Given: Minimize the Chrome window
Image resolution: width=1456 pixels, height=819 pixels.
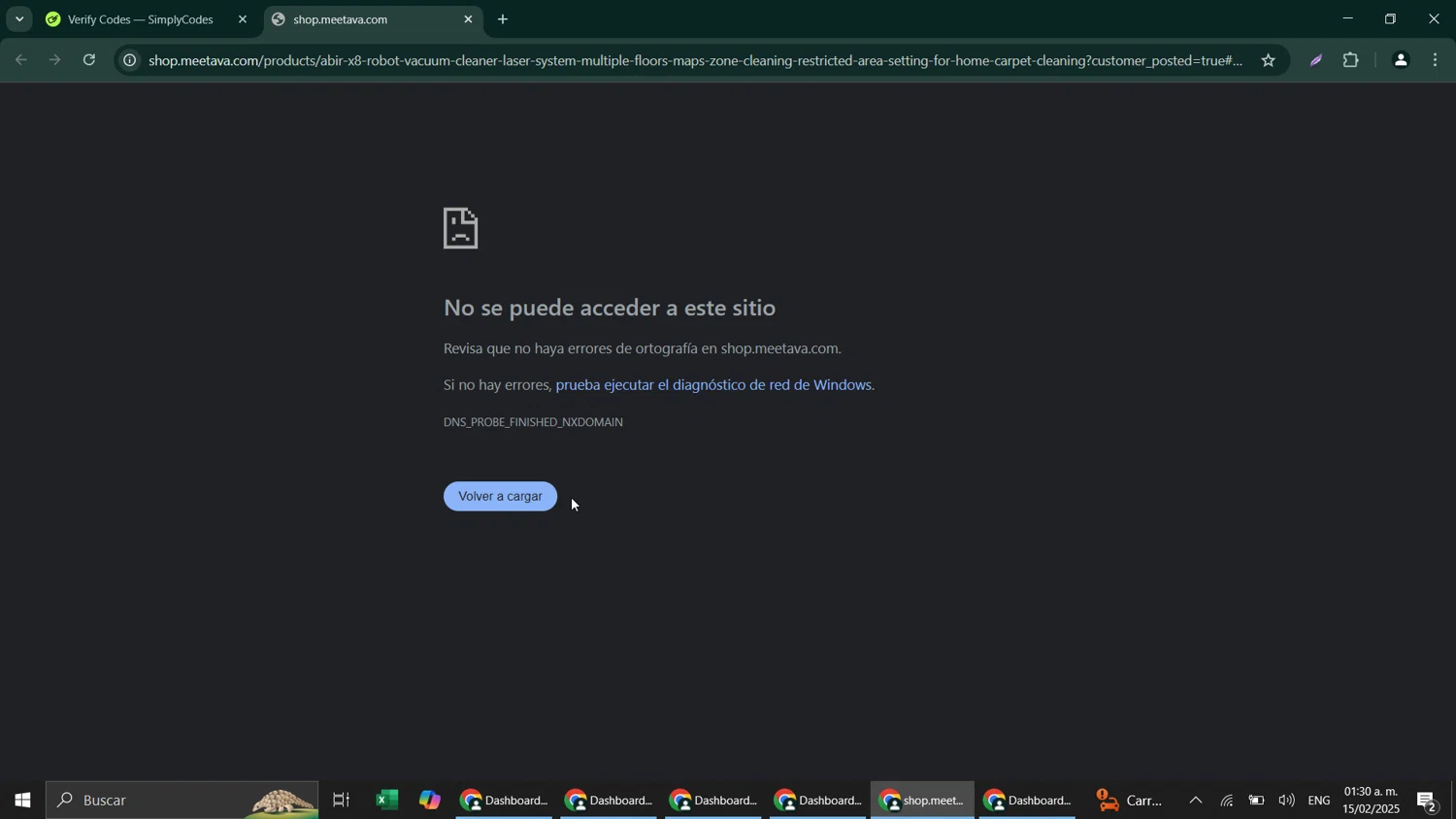Looking at the screenshot, I should tap(1346, 18).
